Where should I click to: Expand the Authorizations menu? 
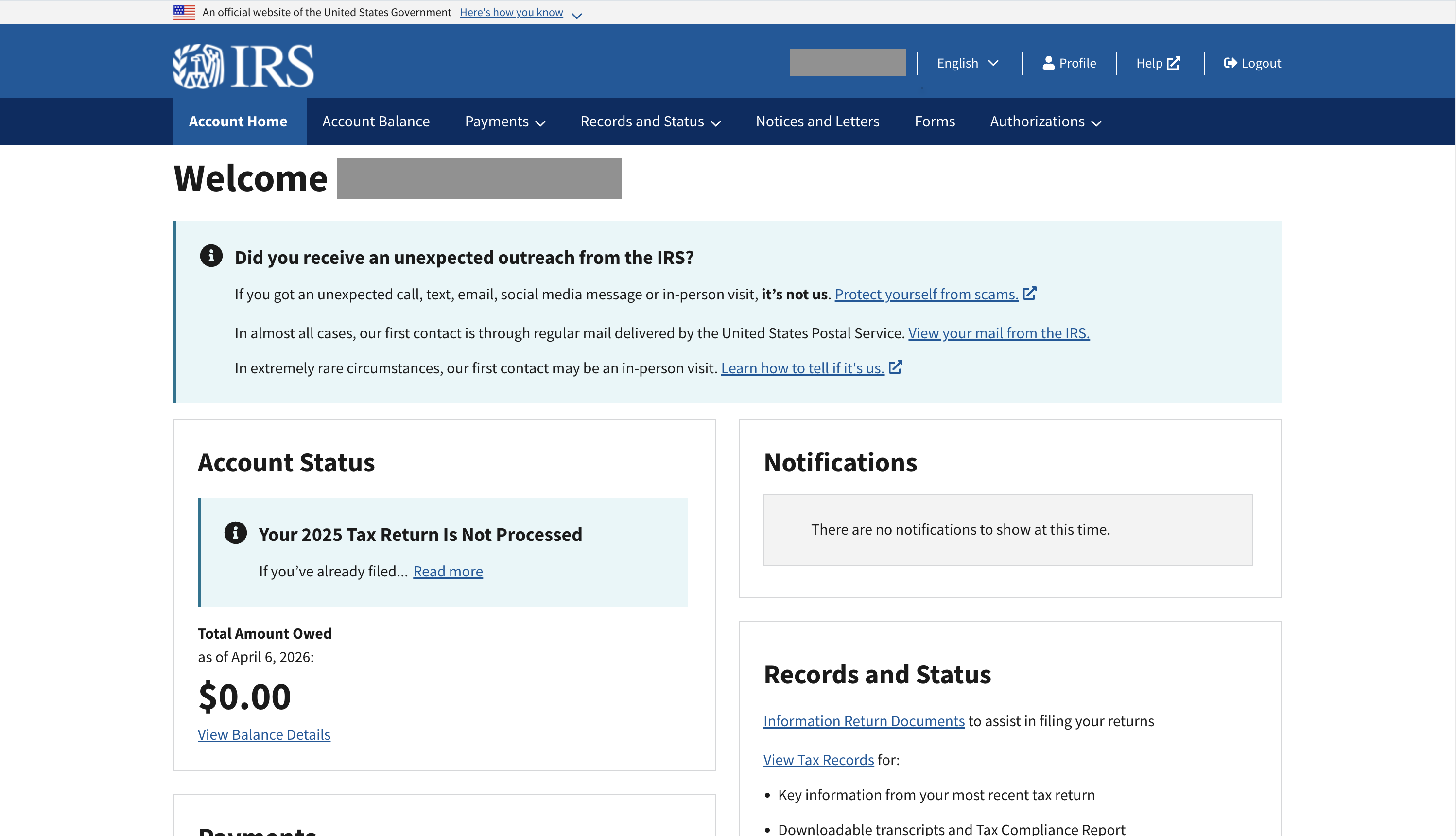[x=1045, y=122]
